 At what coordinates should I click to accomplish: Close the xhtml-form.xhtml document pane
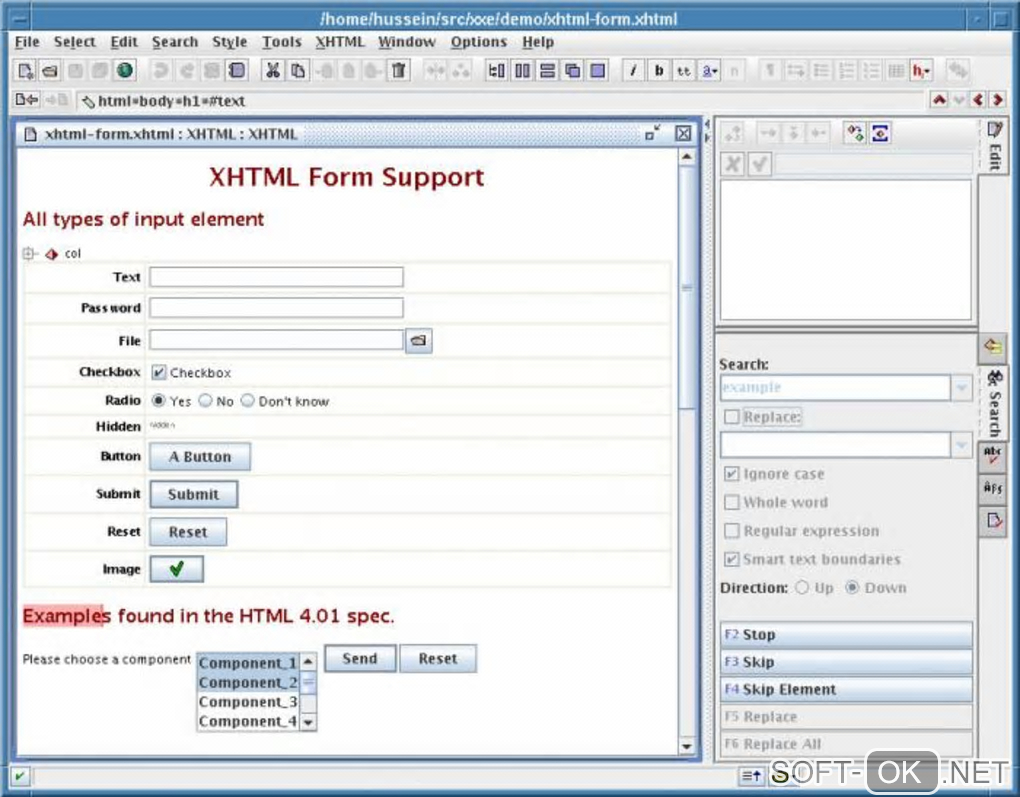(x=682, y=133)
